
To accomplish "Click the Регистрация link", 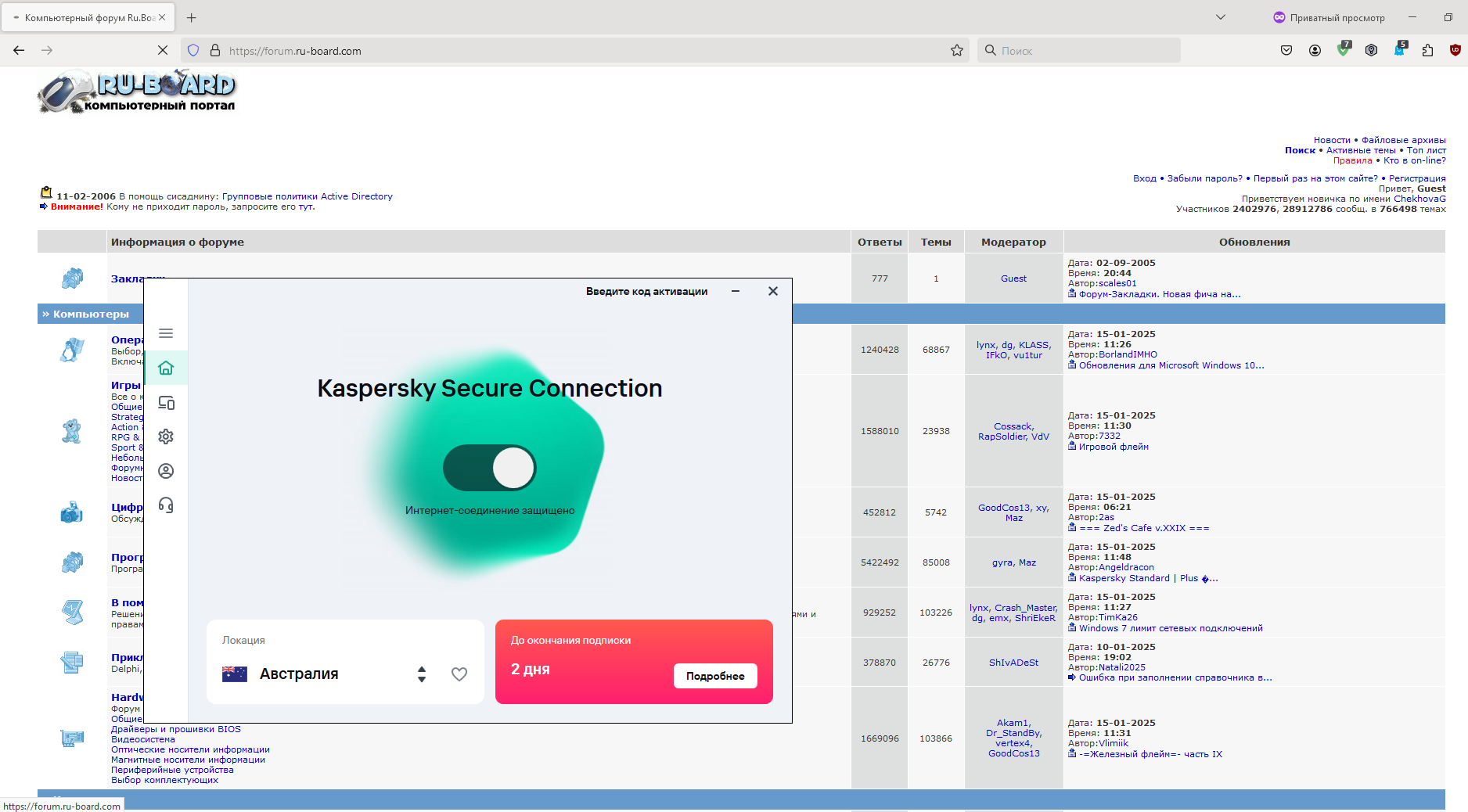I will 1417,178.
